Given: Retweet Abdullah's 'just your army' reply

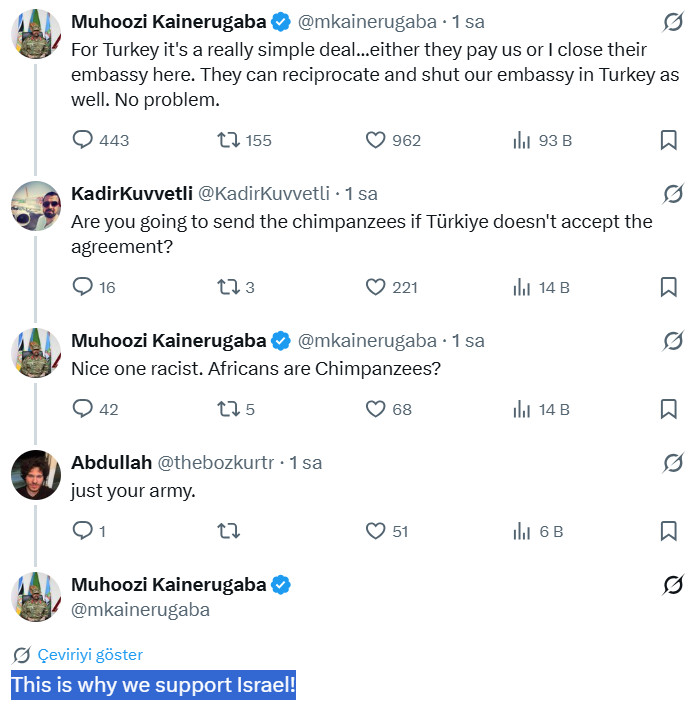Looking at the screenshot, I should 228,531.
